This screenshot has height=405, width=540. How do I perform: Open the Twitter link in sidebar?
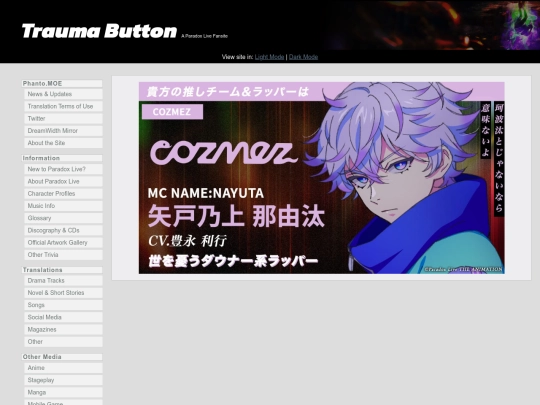[x=63, y=118]
